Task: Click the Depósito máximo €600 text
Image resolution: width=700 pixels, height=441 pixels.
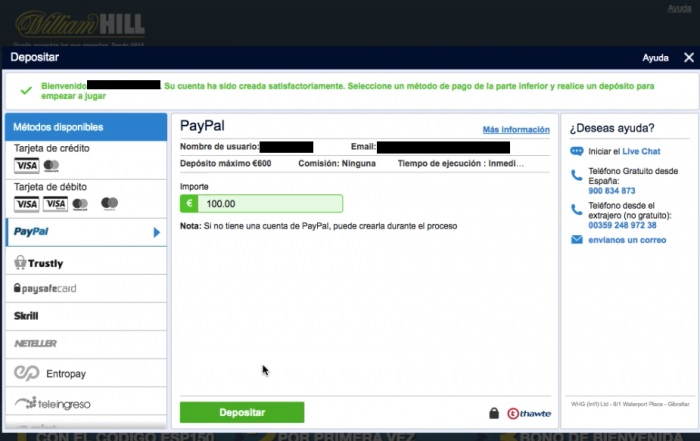Action: coord(225,163)
